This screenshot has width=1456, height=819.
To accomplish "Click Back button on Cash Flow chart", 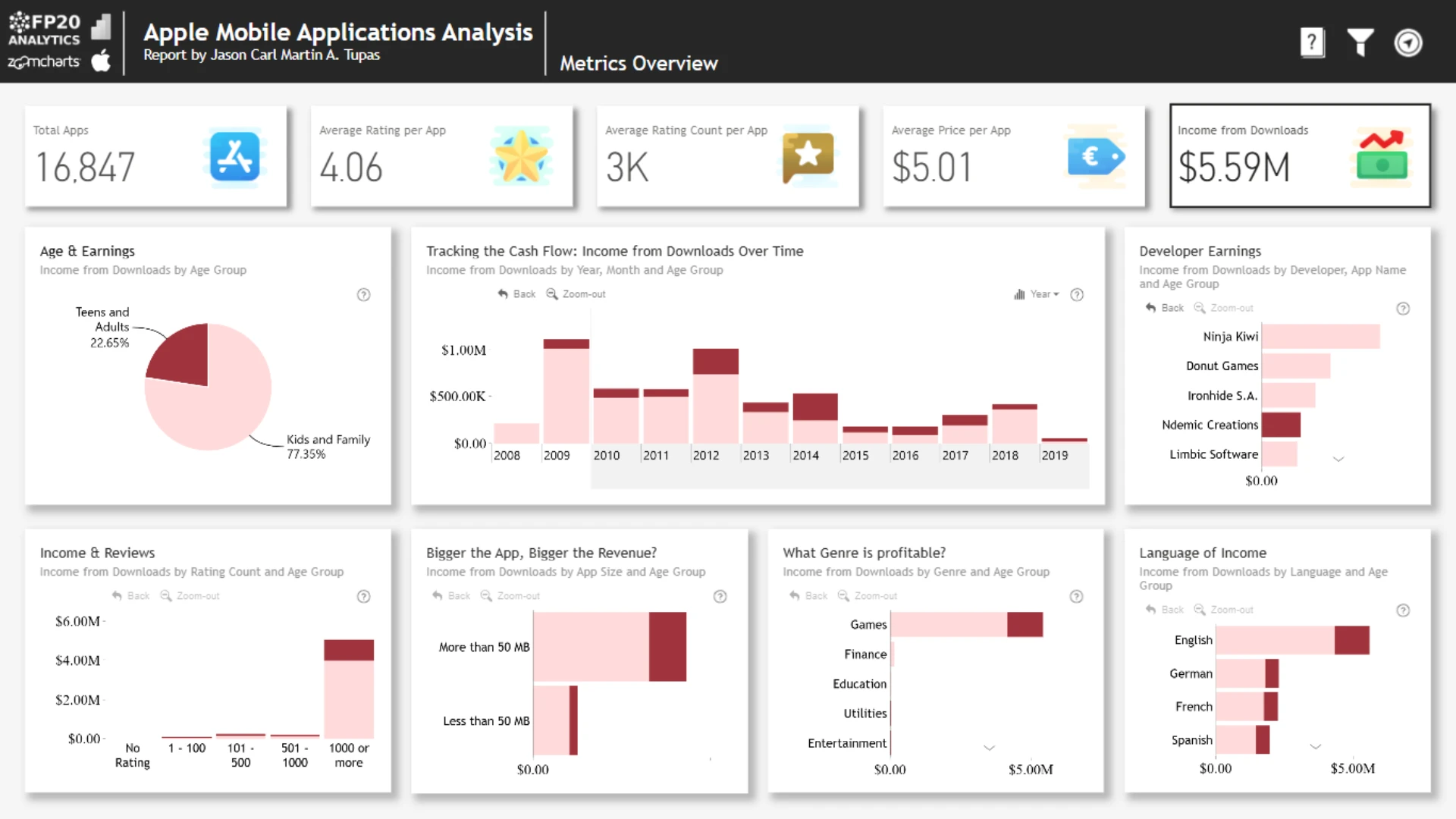I will 517,294.
